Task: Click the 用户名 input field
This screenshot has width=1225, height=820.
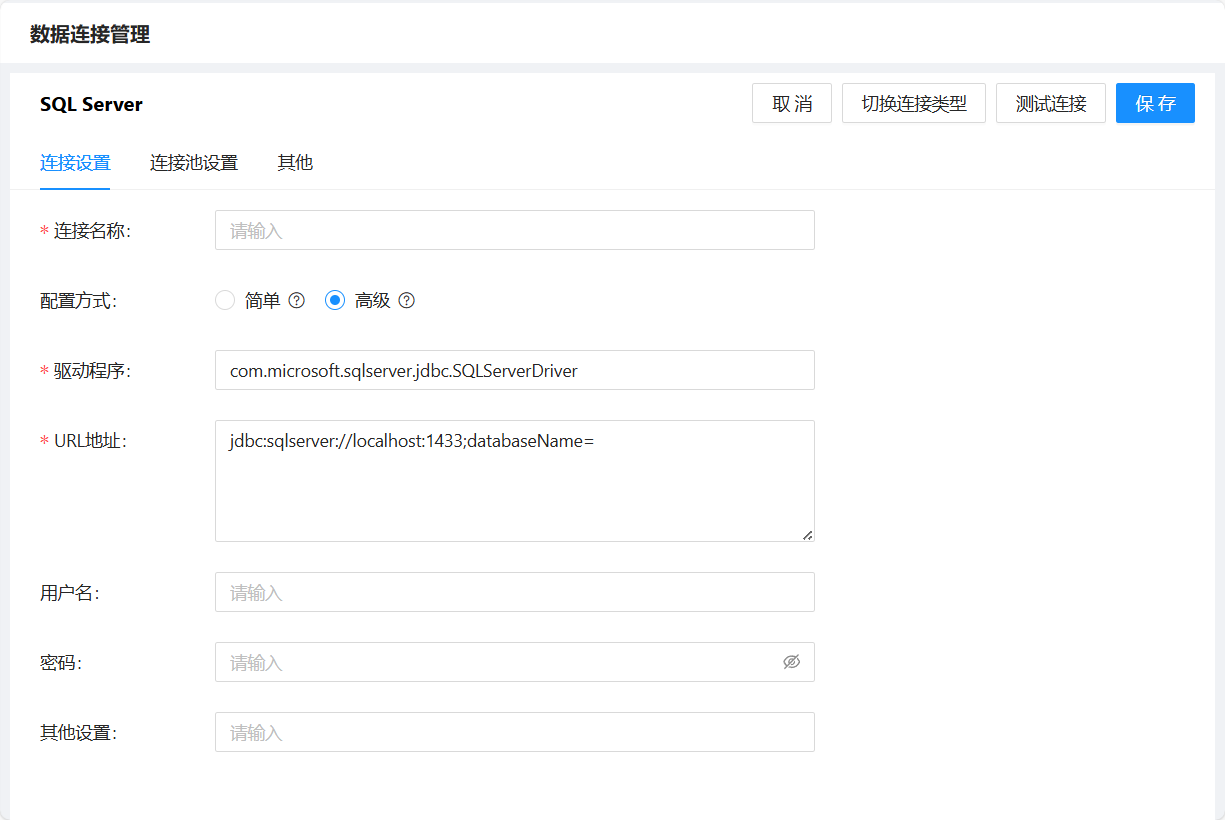Action: click(514, 592)
